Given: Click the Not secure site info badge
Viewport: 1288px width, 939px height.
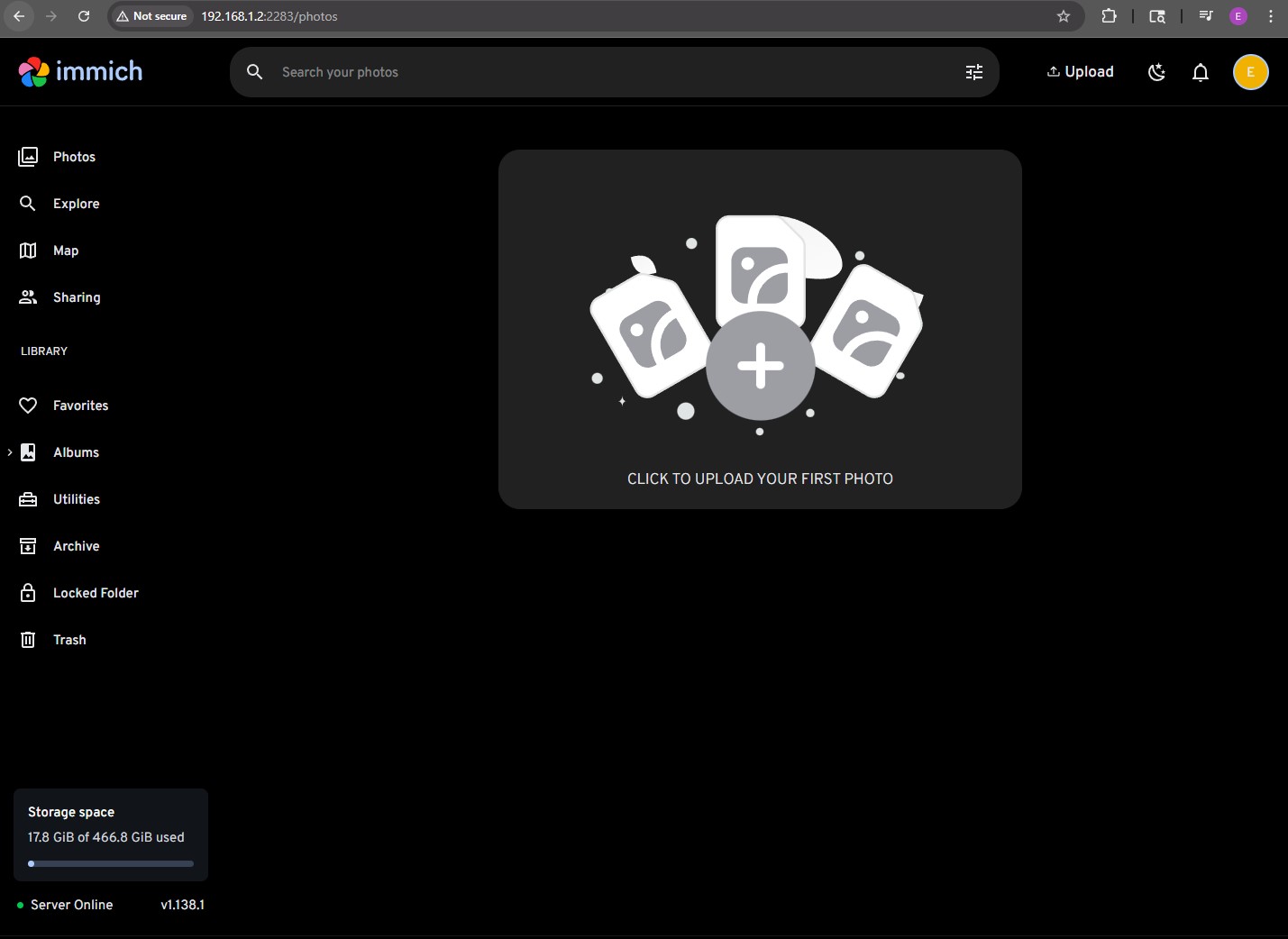Looking at the screenshot, I should [151, 16].
